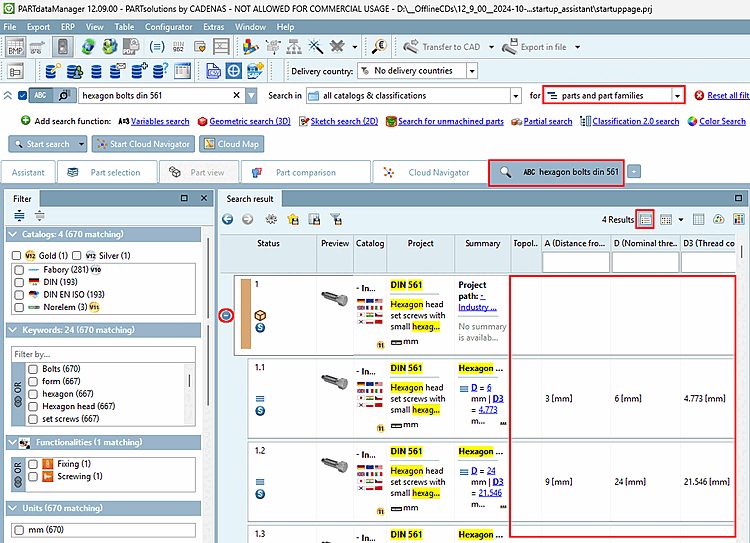Click the database with question mark icon
The height and width of the screenshot is (543, 750).
pyautogui.click(x=160, y=71)
